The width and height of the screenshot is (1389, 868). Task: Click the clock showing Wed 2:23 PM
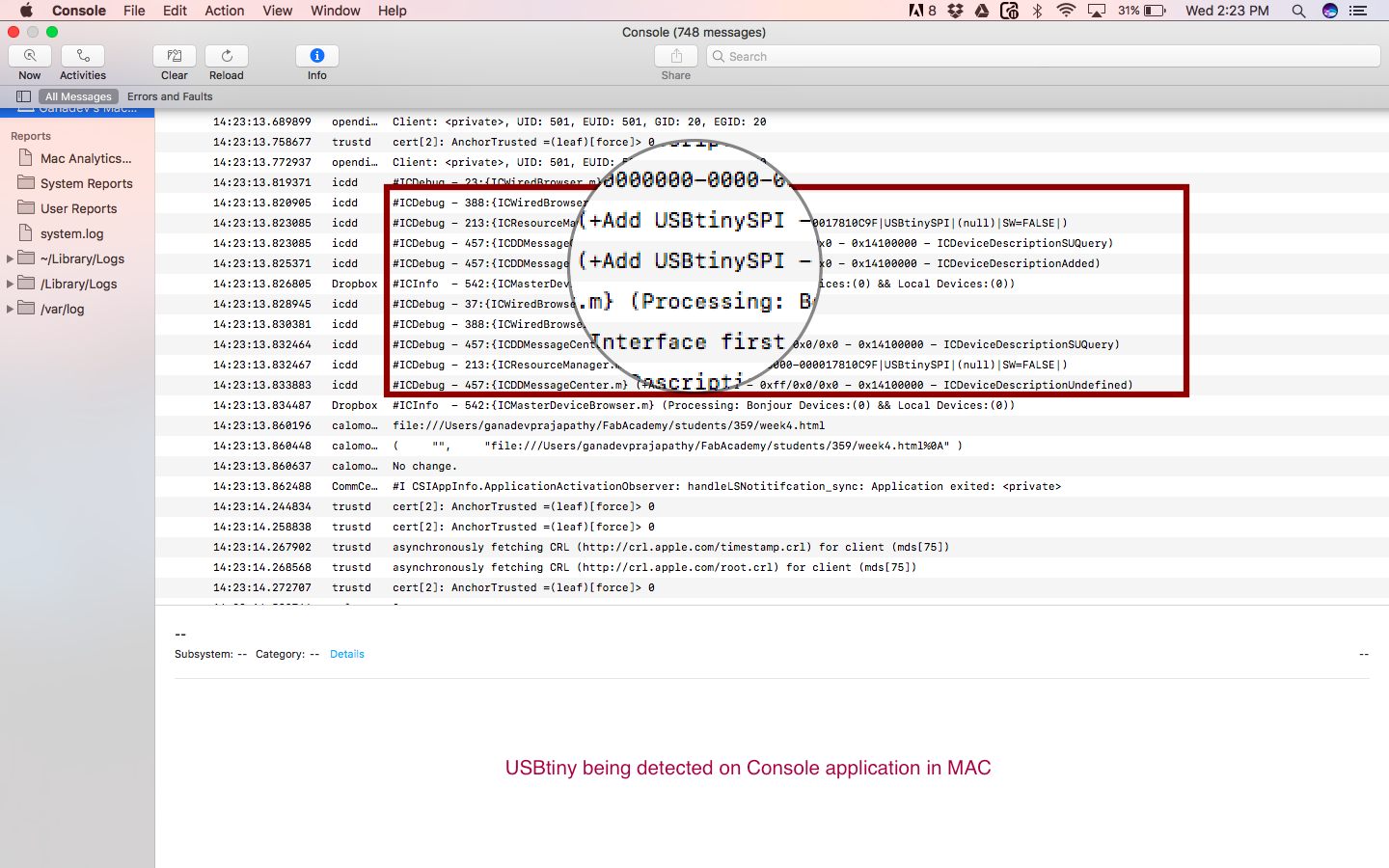pos(1227,11)
